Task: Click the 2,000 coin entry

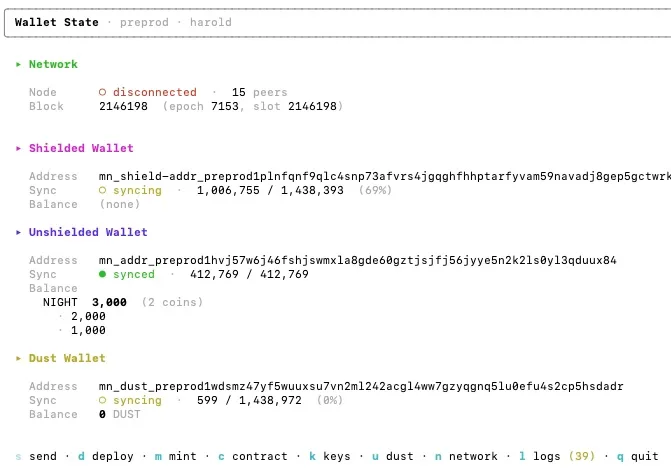Action: pyautogui.click(x=88, y=316)
